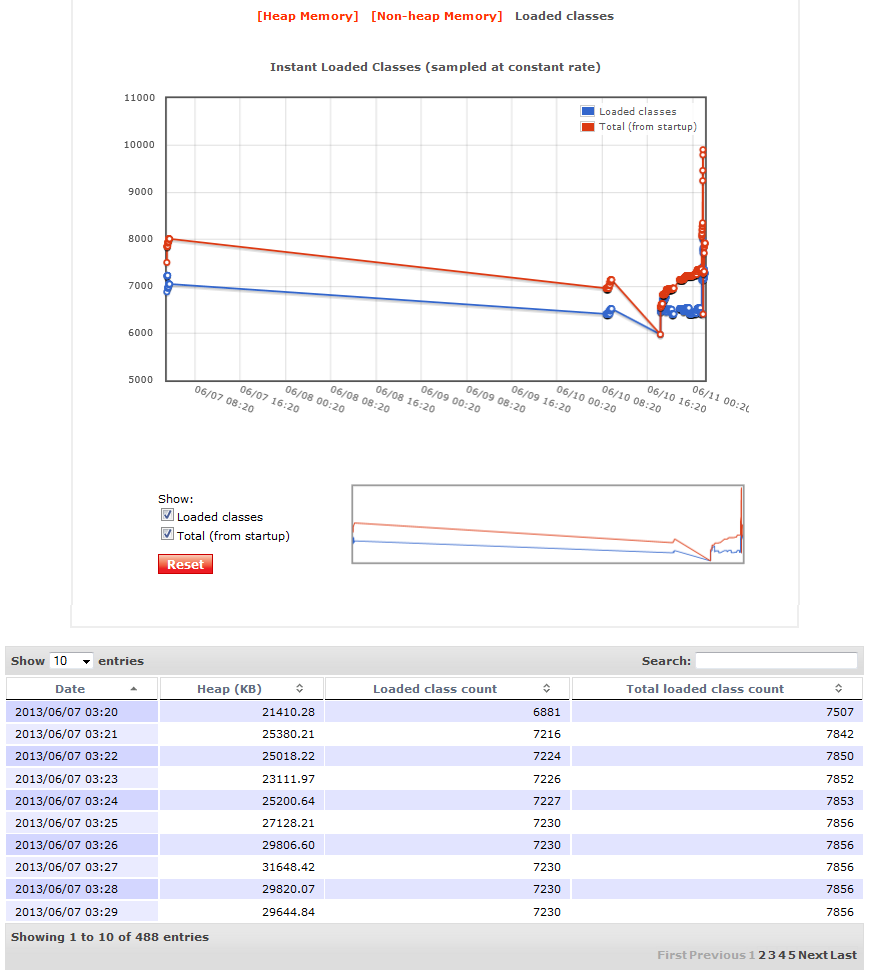This screenshot has height=979, width=881.
Task: Click total loaded class count 7507
Action: [840, 712]
